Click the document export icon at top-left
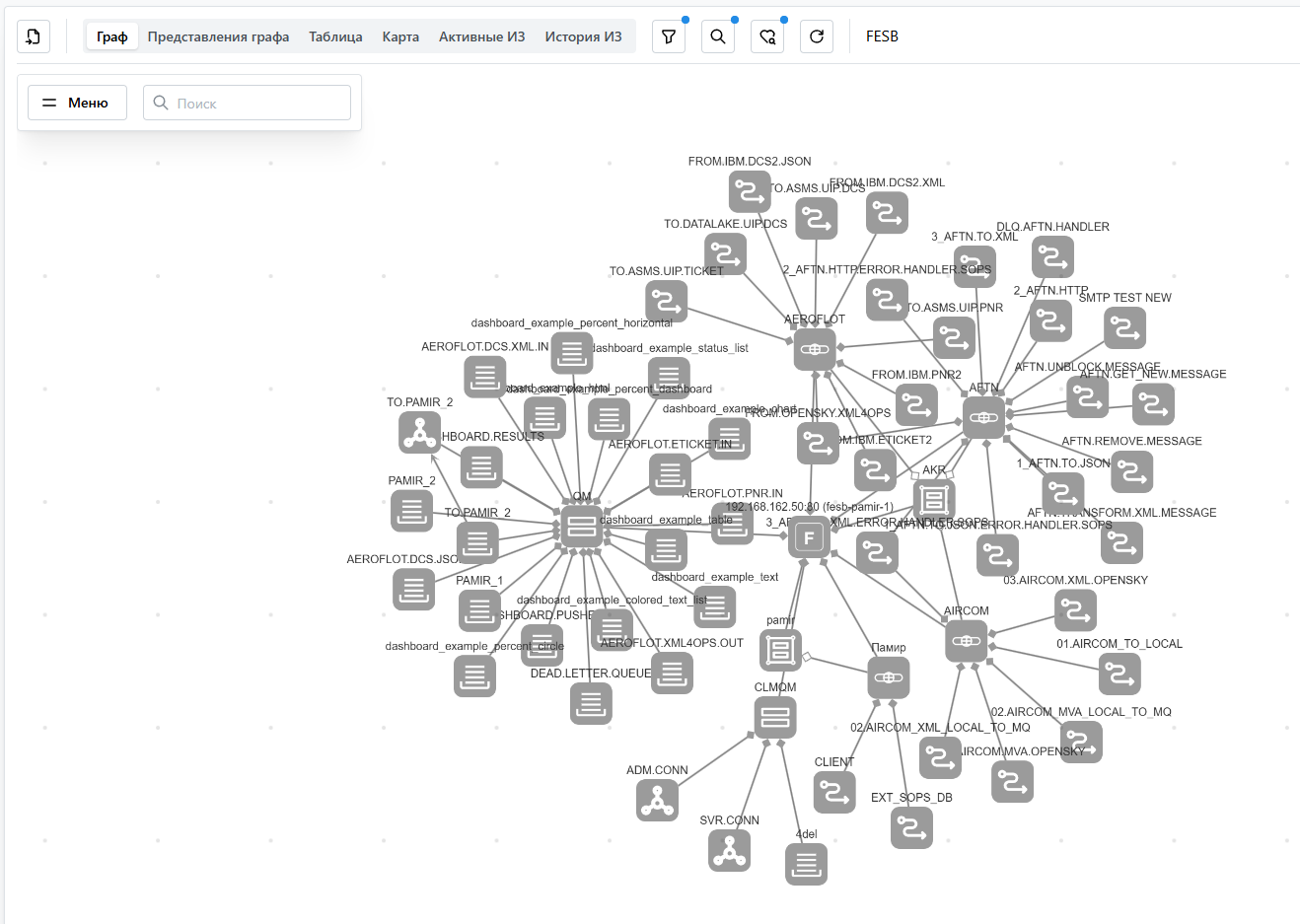 tap(34, 36)
